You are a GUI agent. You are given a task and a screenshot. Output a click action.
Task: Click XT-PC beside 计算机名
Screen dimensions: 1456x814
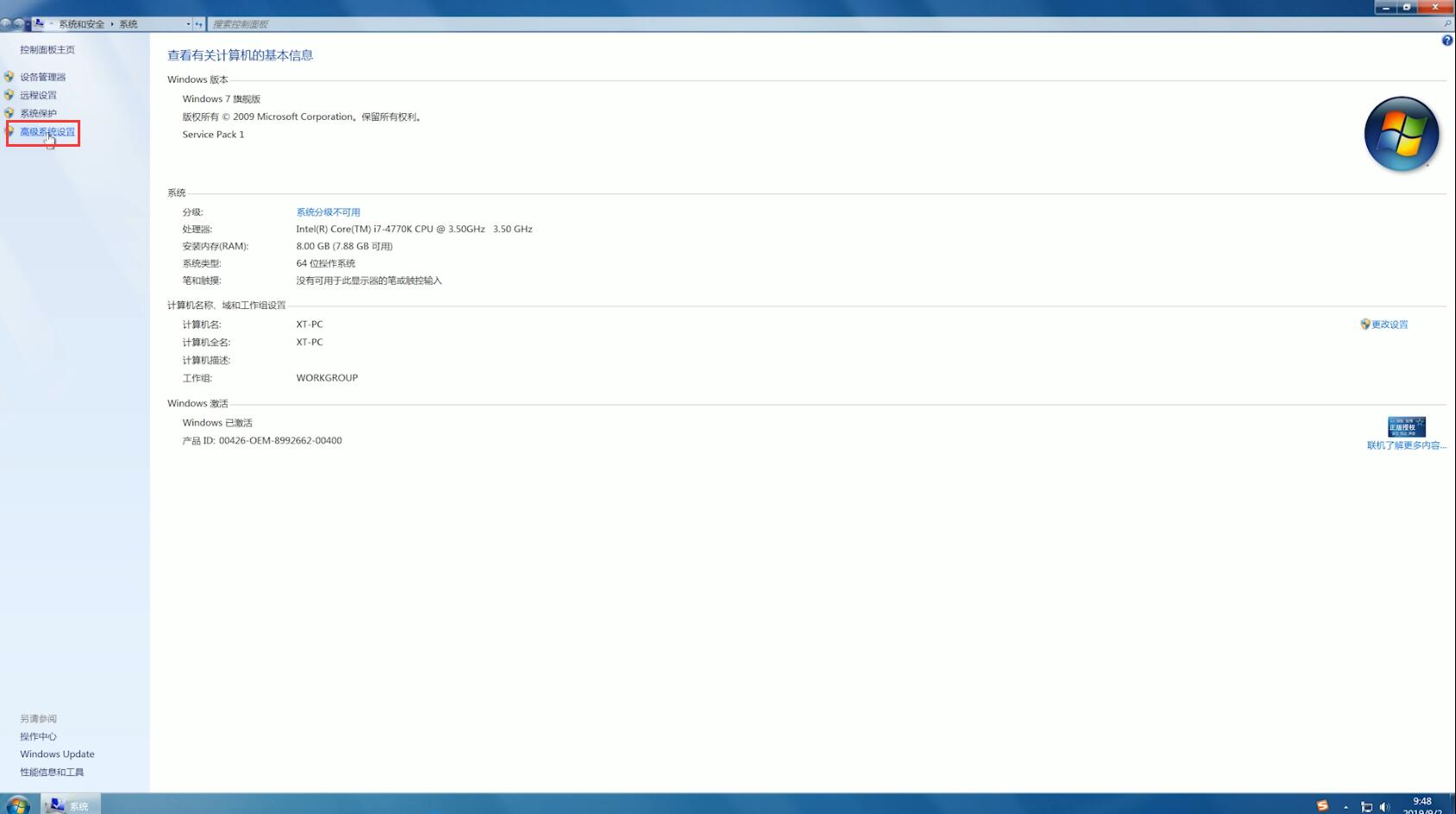(x=310, y=325)
